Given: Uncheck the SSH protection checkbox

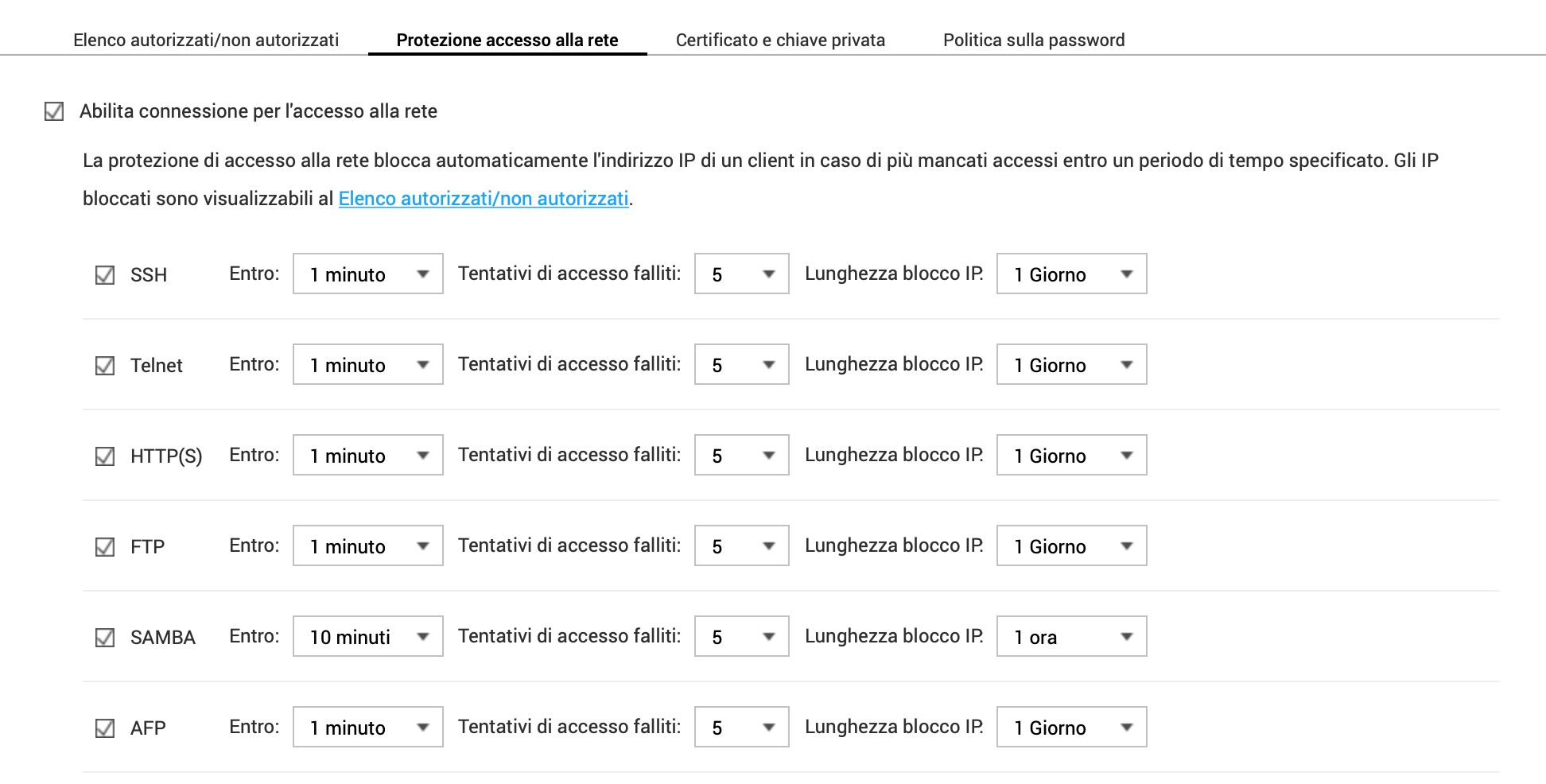Looking at the screenshot, I should pyautogui.click(x=105, y=275).
